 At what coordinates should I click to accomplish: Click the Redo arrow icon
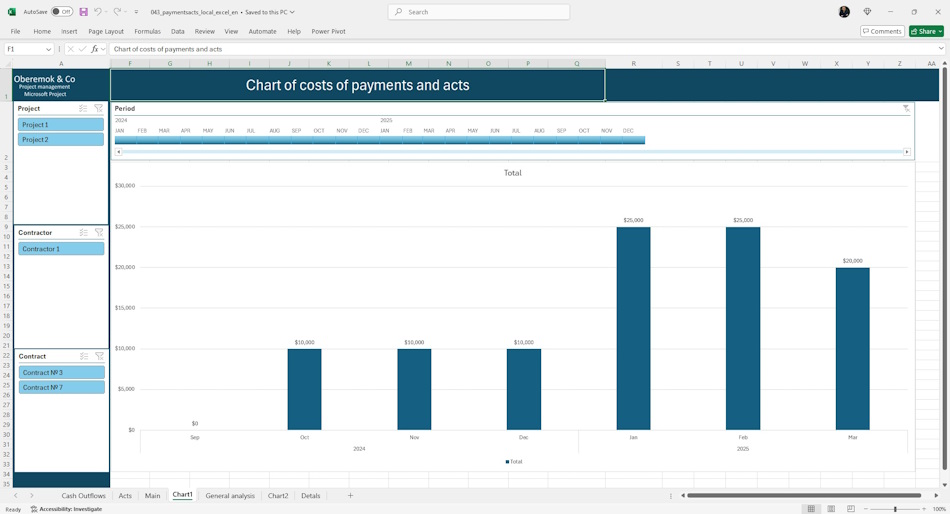pos(117,12)
